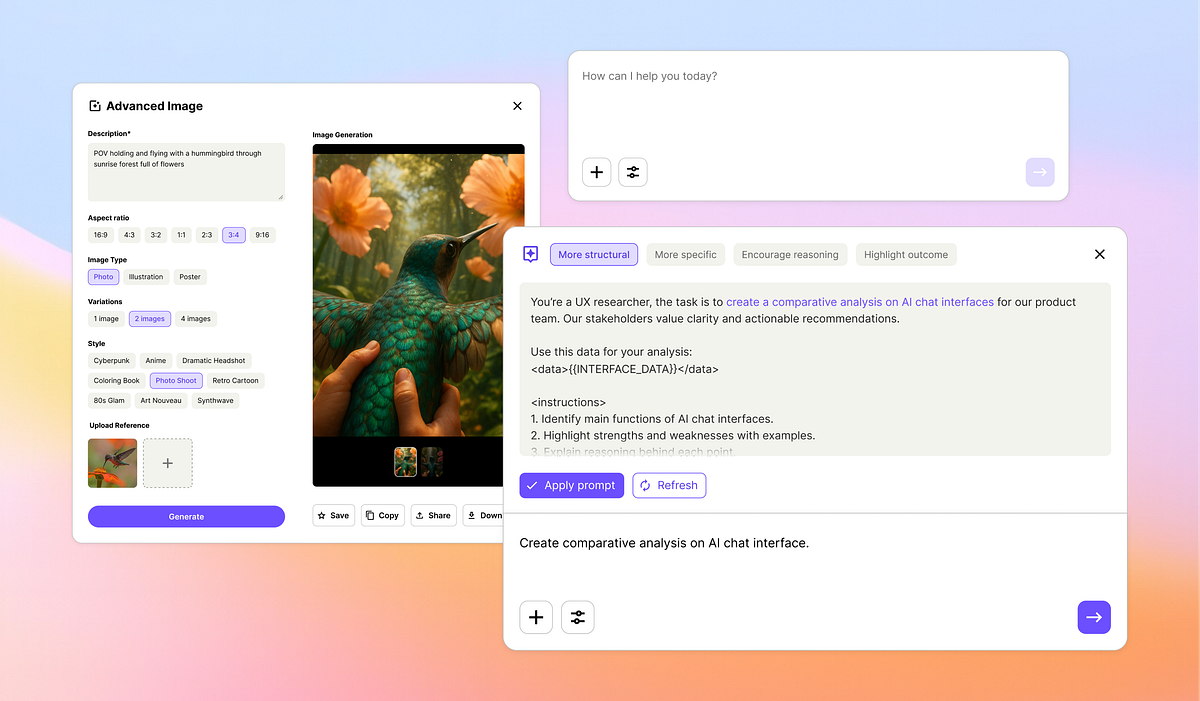Copy the generated image using Copy icon
1200x701 pixels.
[382, 515]
